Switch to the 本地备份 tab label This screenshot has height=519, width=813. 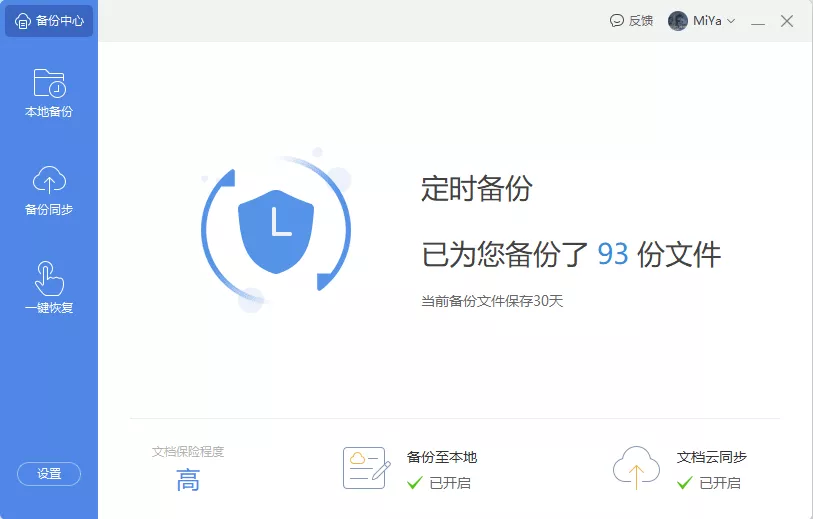49,112
